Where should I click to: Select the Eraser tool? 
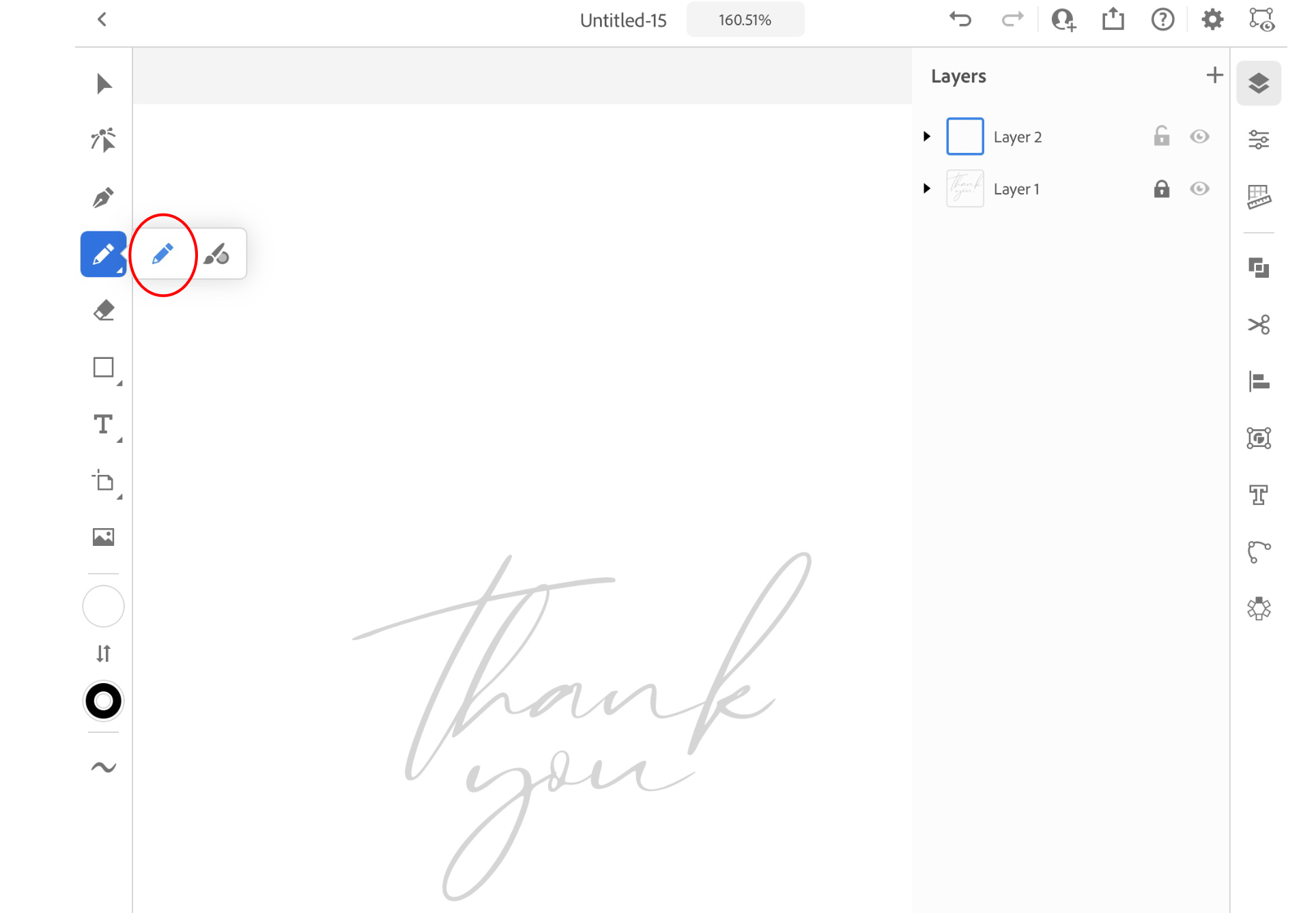[103, 310]
